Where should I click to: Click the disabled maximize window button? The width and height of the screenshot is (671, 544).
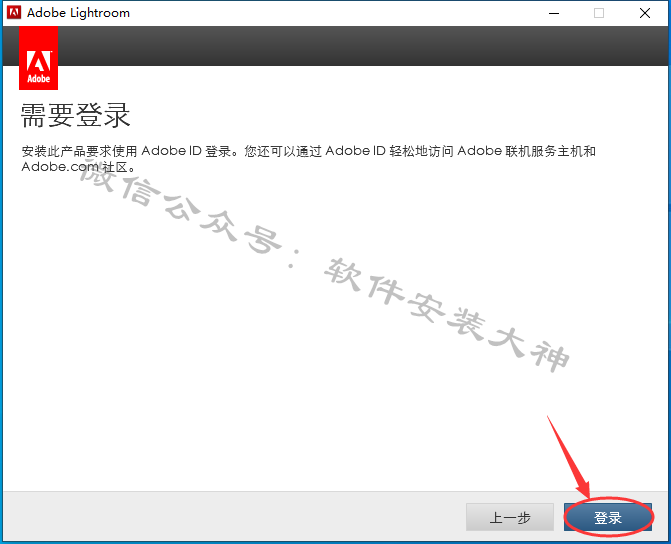pyautogui.click(x=599, y=13)
